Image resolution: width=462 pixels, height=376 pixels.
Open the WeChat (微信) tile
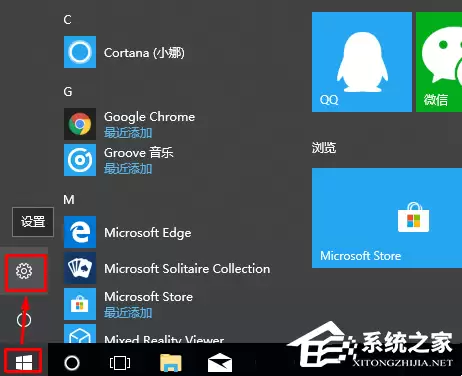click(439, 62)
